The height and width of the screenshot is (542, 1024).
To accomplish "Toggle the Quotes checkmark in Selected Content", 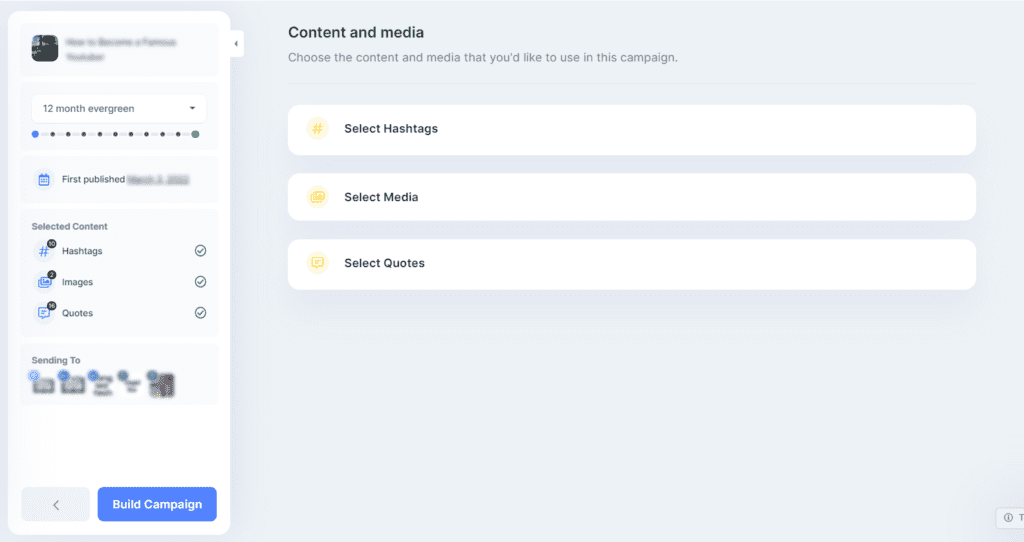I will (200, 313).
